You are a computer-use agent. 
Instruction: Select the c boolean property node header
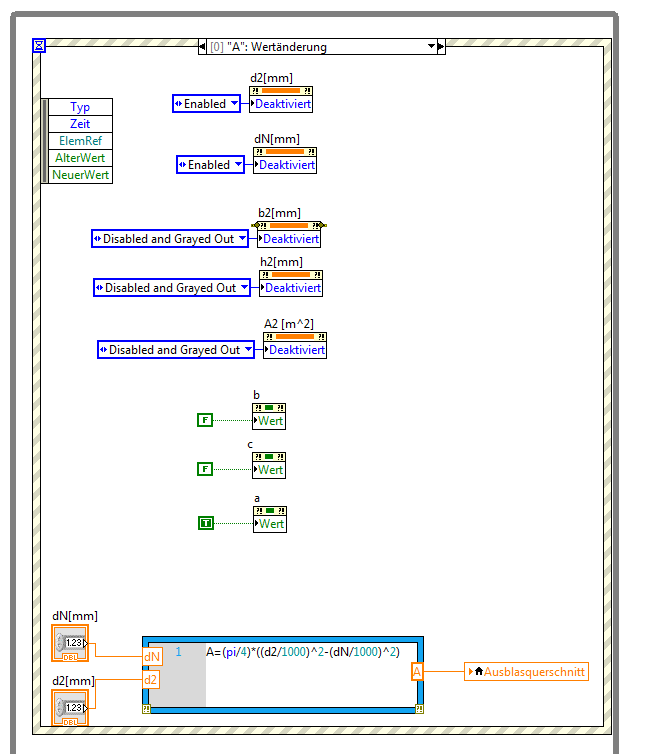tap(269, 457)
